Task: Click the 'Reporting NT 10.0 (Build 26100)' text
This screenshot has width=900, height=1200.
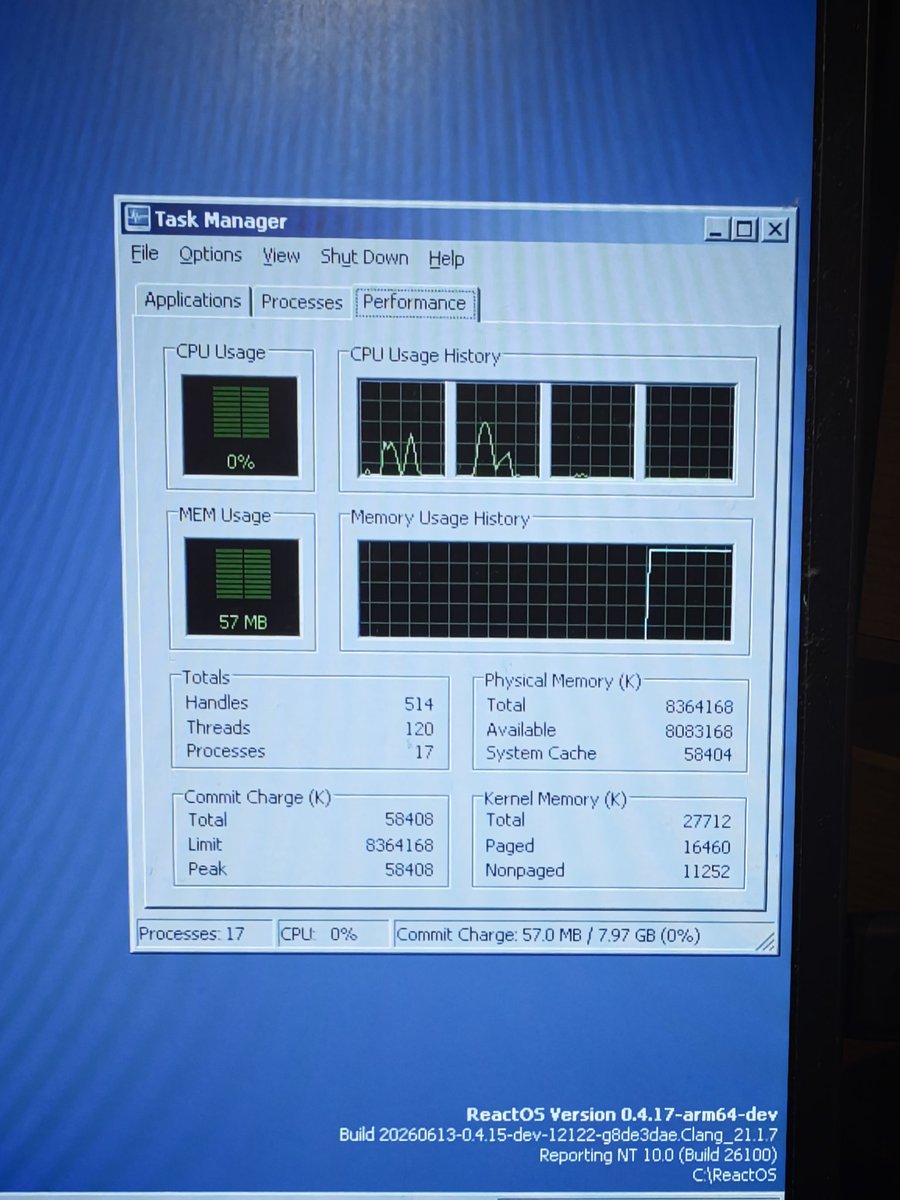Action: tap(658, 1155)
